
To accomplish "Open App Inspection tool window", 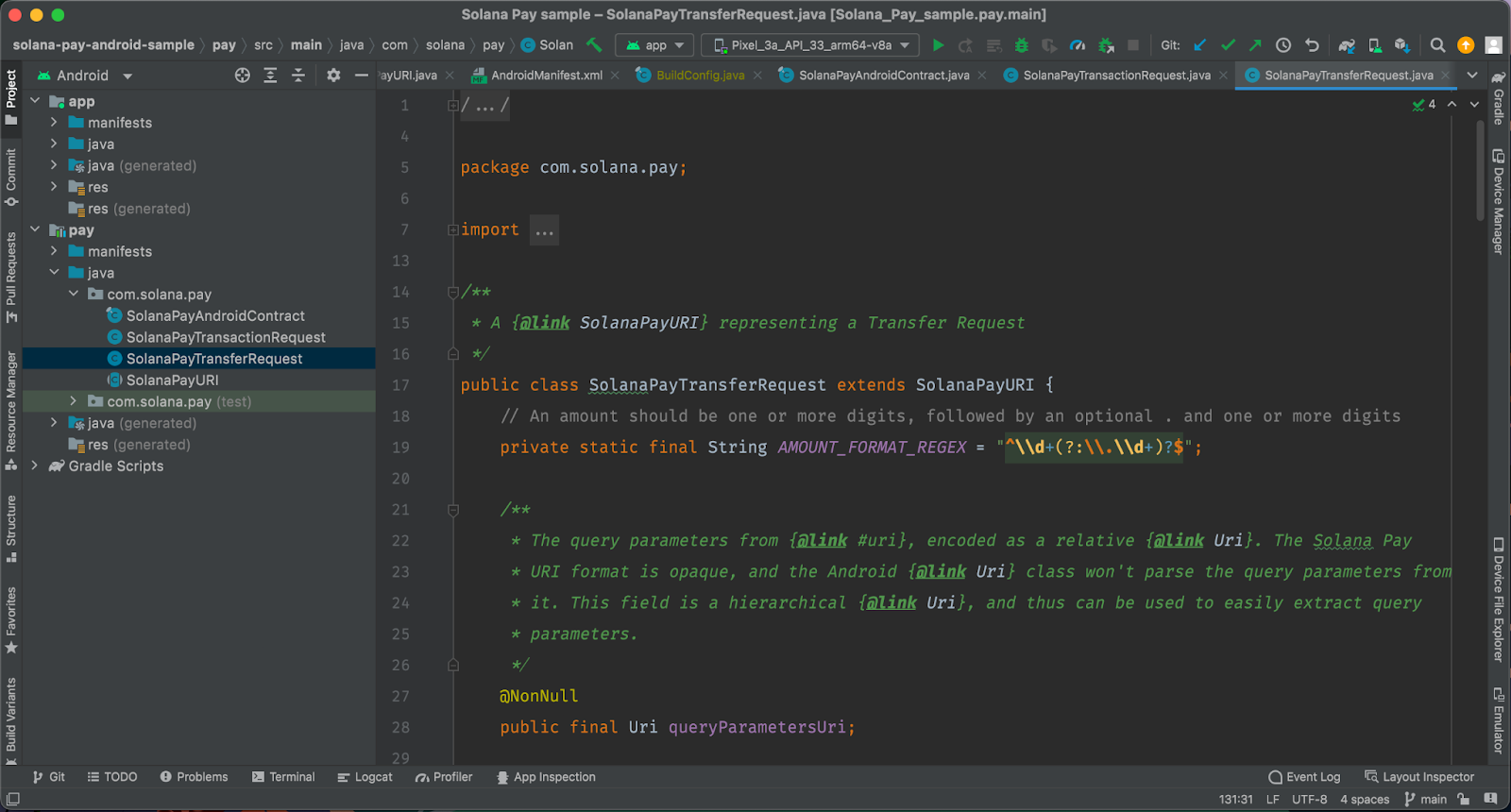I will coord(546,777).
